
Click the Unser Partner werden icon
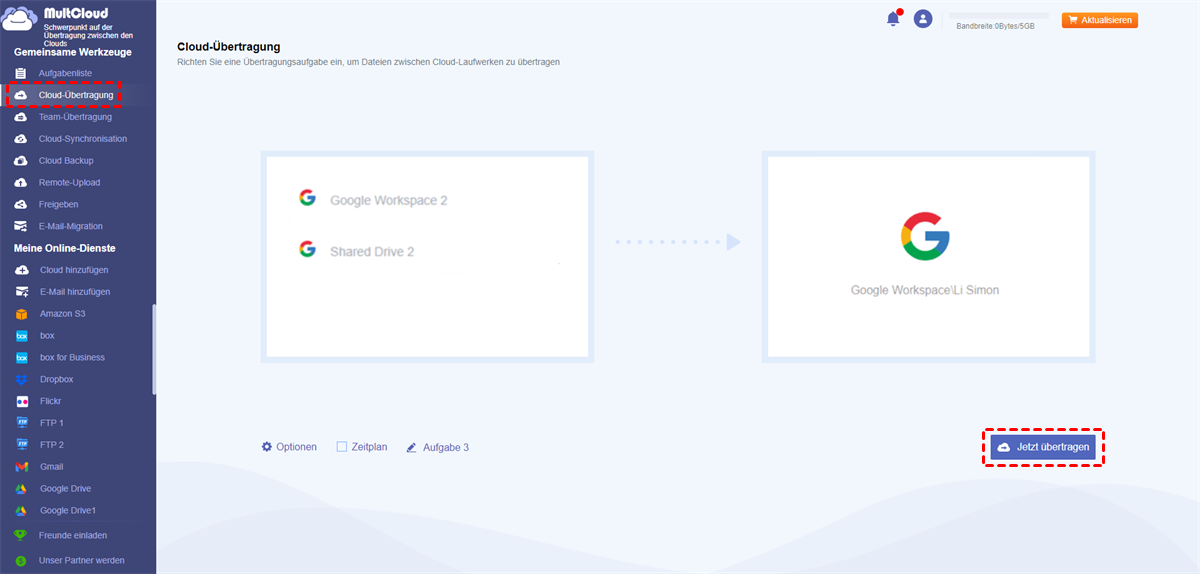pyautogui.click(x=20, y=560)
